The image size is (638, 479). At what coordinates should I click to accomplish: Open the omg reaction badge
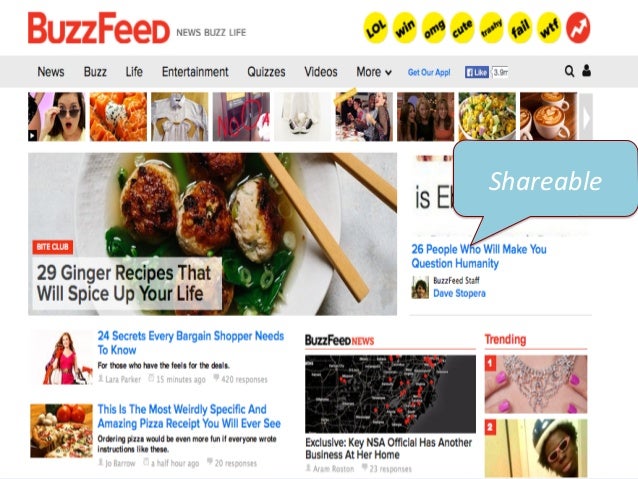(x=434, y=28)
